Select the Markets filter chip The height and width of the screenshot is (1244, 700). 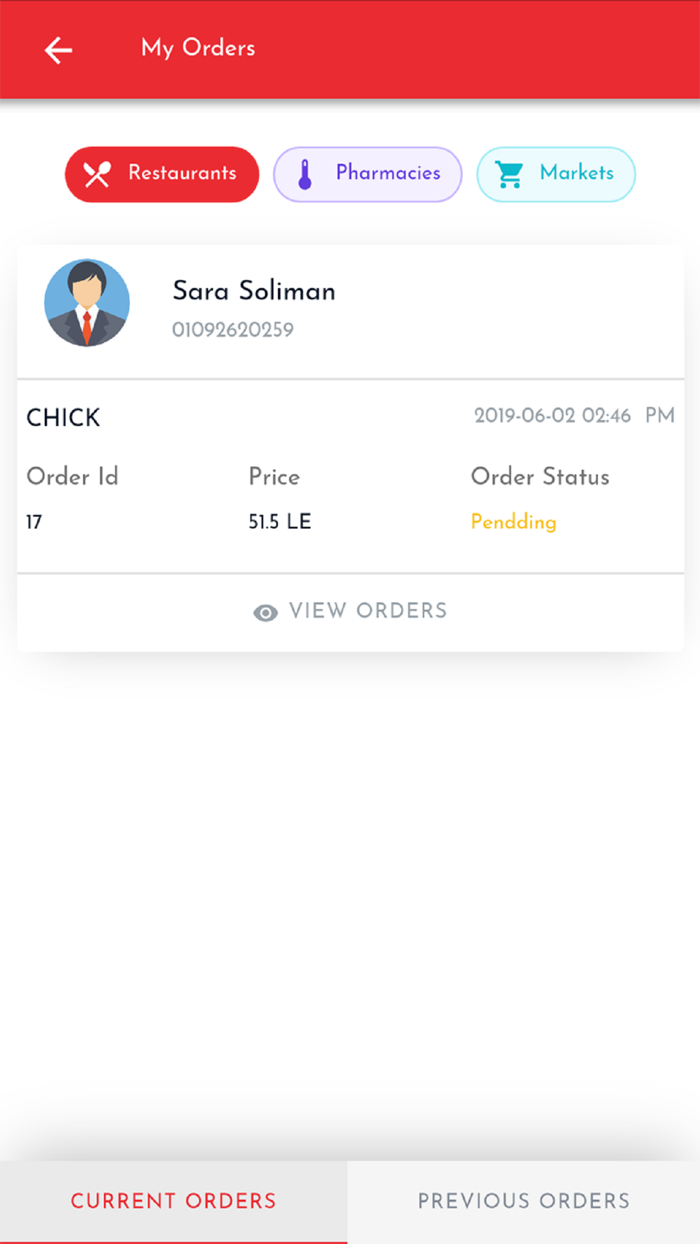pyautogui.click(x=556, y=175)
